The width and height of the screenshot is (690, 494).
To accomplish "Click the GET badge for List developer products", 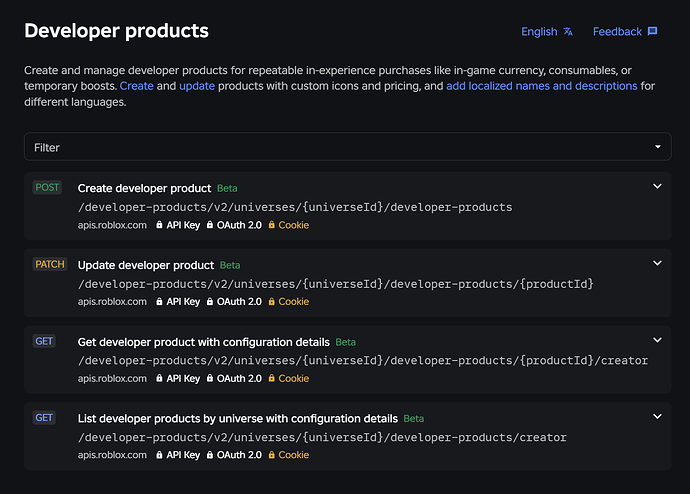I will (x=44, y=417).
